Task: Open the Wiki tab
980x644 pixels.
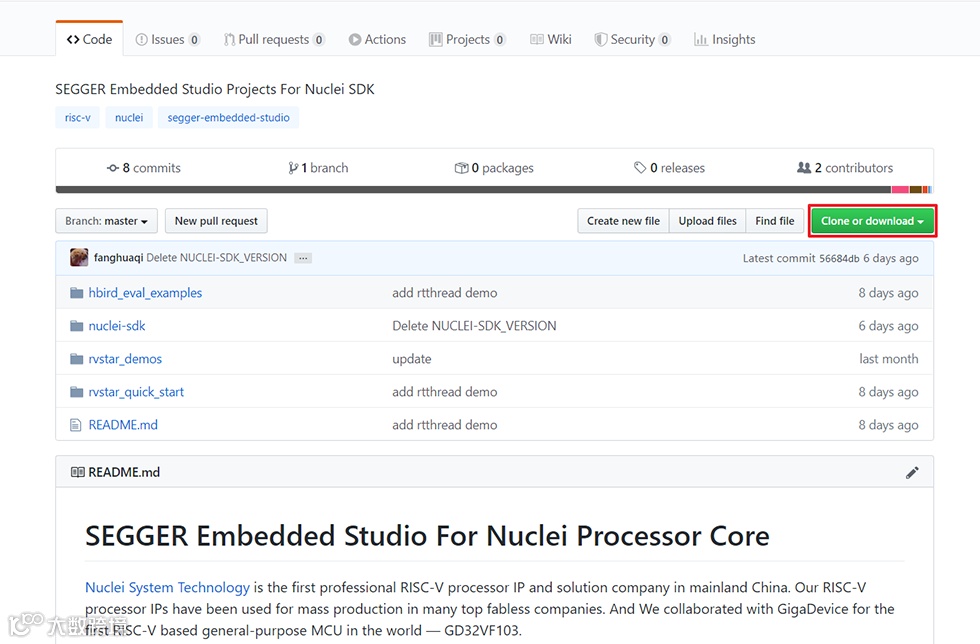Action: click(x=551, y=39)
